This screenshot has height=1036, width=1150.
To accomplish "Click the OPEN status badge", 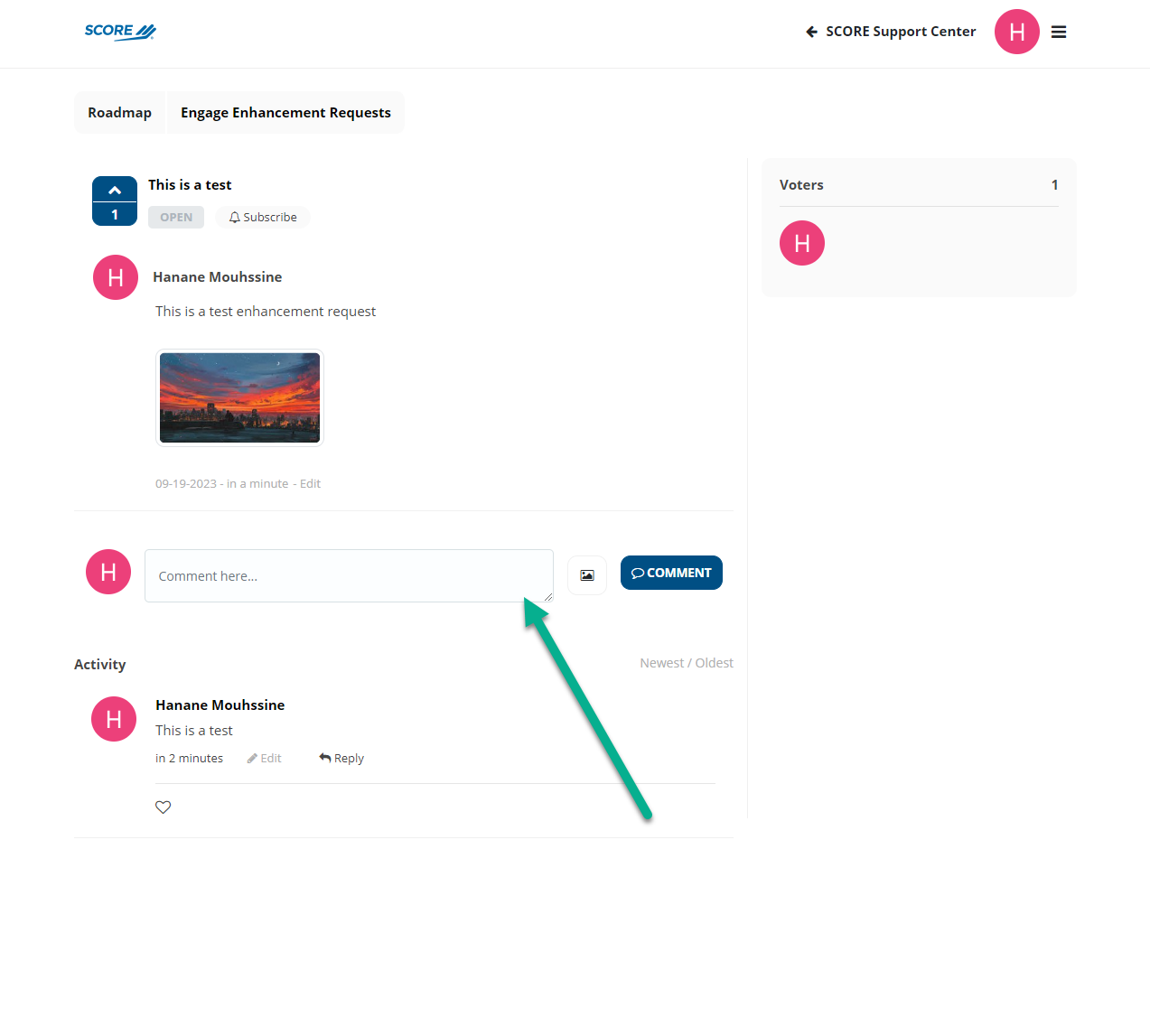I will point(176,218).
